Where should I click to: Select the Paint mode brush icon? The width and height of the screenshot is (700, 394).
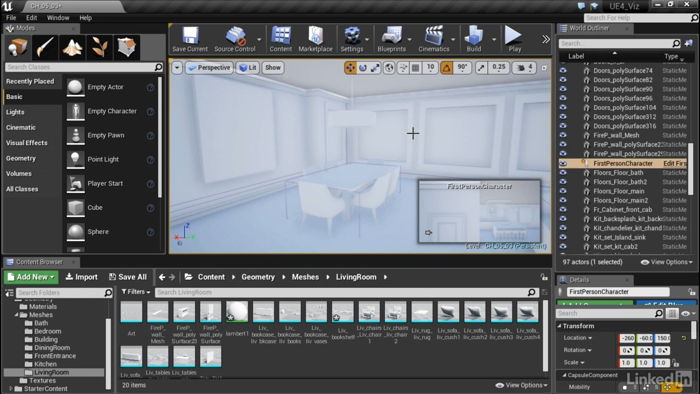point(45,47)
